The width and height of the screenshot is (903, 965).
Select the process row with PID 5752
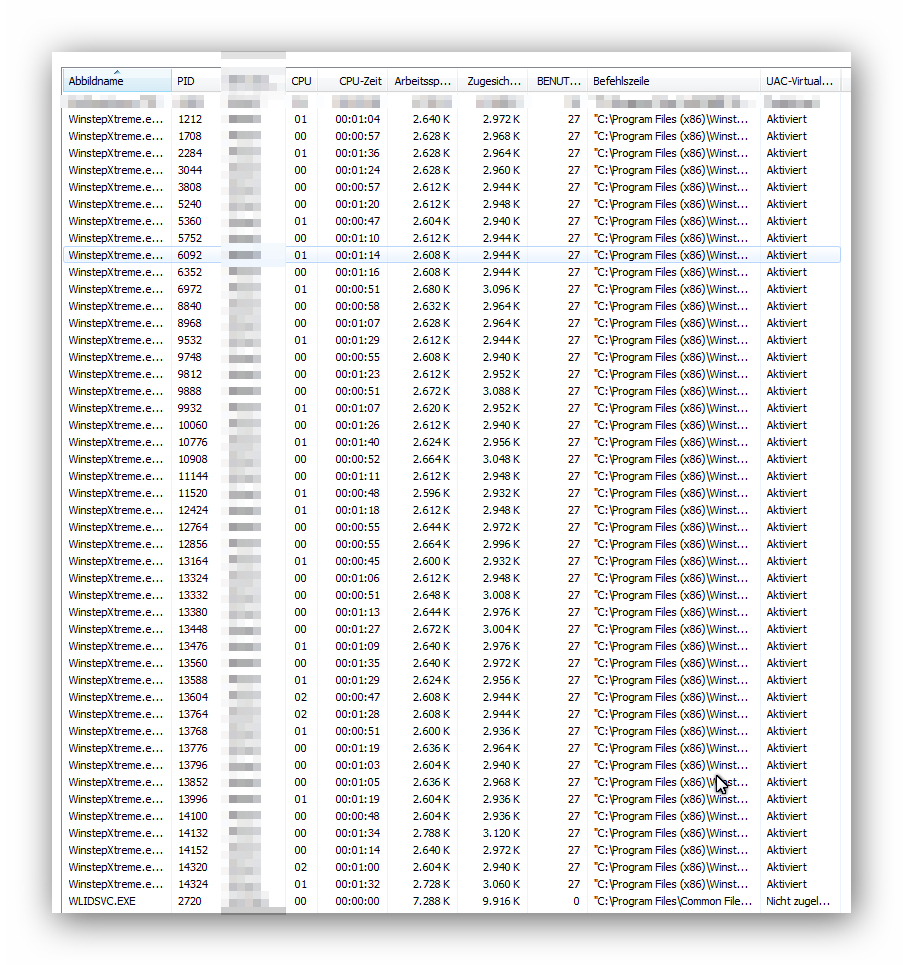click(x=115, y=238)
